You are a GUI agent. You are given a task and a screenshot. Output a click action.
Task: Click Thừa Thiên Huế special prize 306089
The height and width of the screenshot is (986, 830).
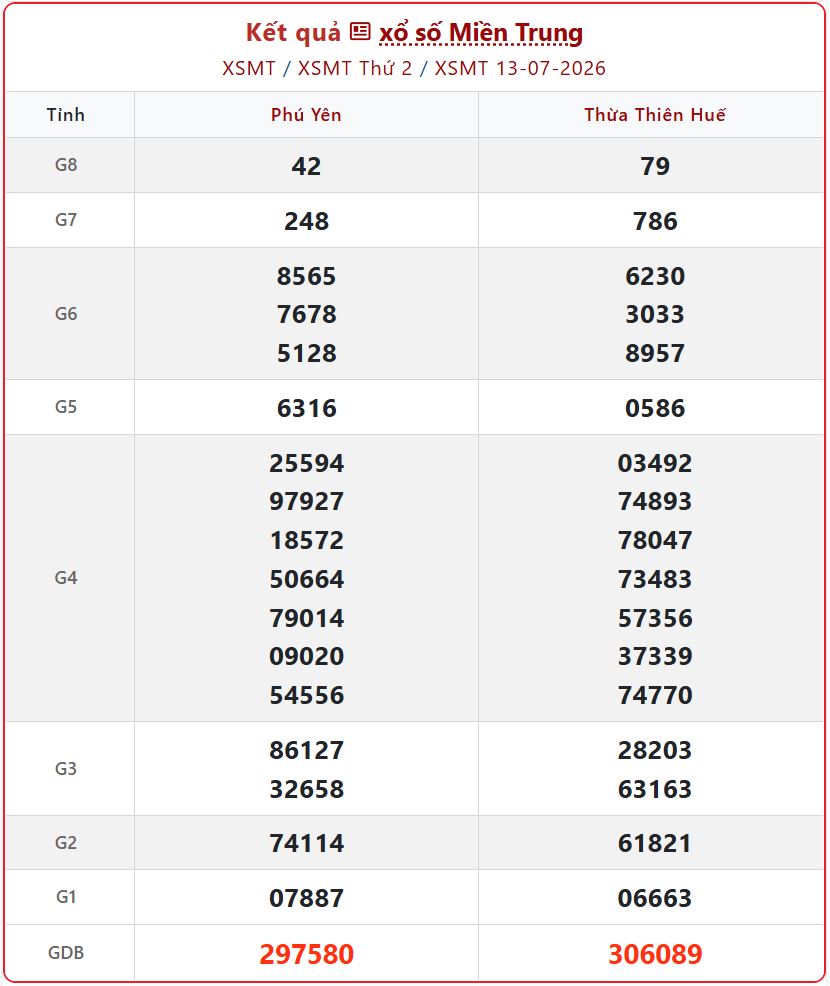655,953
